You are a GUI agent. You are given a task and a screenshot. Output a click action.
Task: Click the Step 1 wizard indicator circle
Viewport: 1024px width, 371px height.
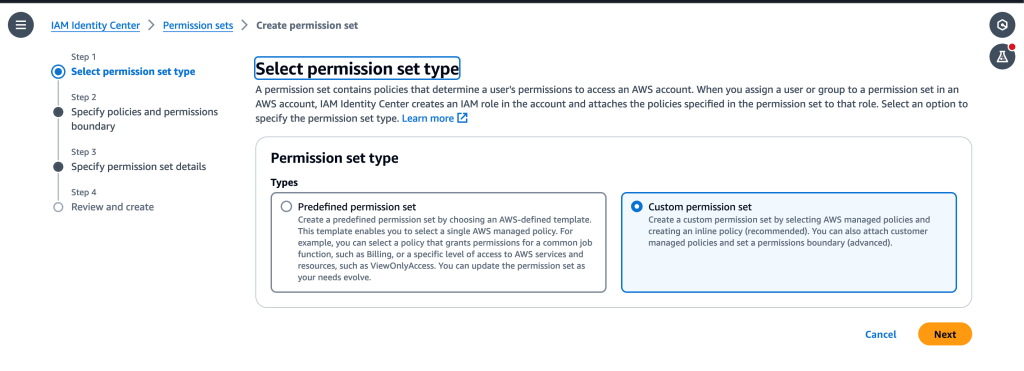(58, 72)
